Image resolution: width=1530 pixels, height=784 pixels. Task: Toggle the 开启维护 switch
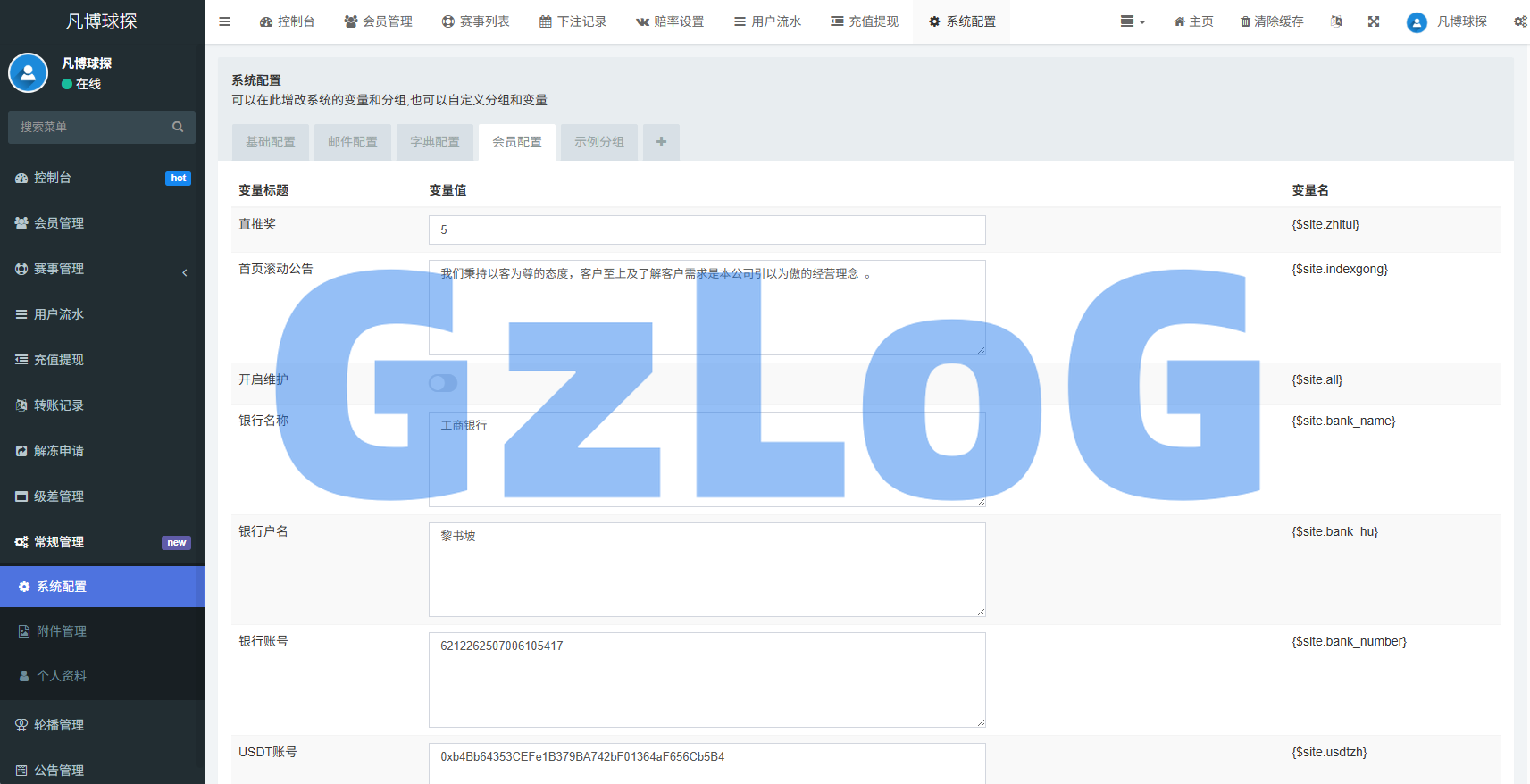[x=443, y=383]
